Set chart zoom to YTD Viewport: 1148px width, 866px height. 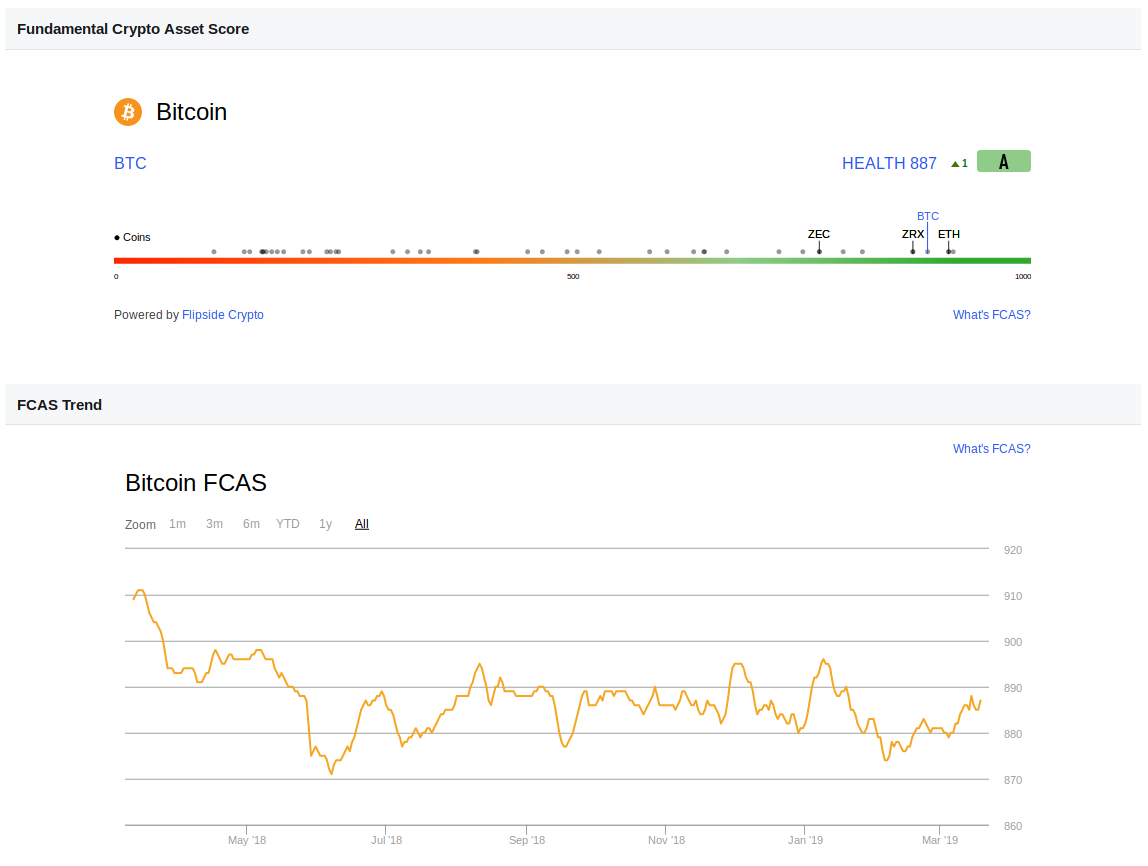[288, 524]
